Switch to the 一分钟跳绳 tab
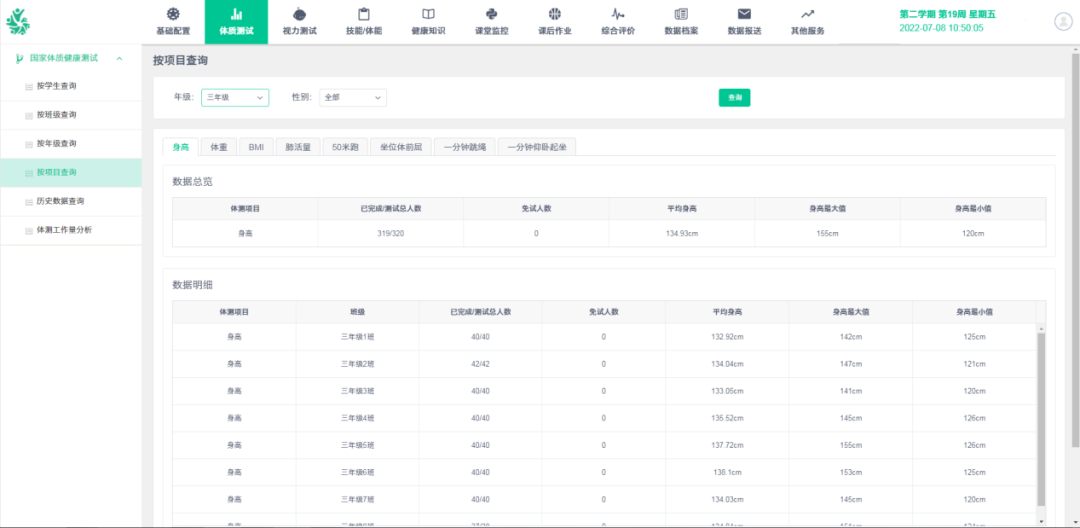Image resolution: width=1080 pixels, height=528 pixels. [x=465, y=147]
